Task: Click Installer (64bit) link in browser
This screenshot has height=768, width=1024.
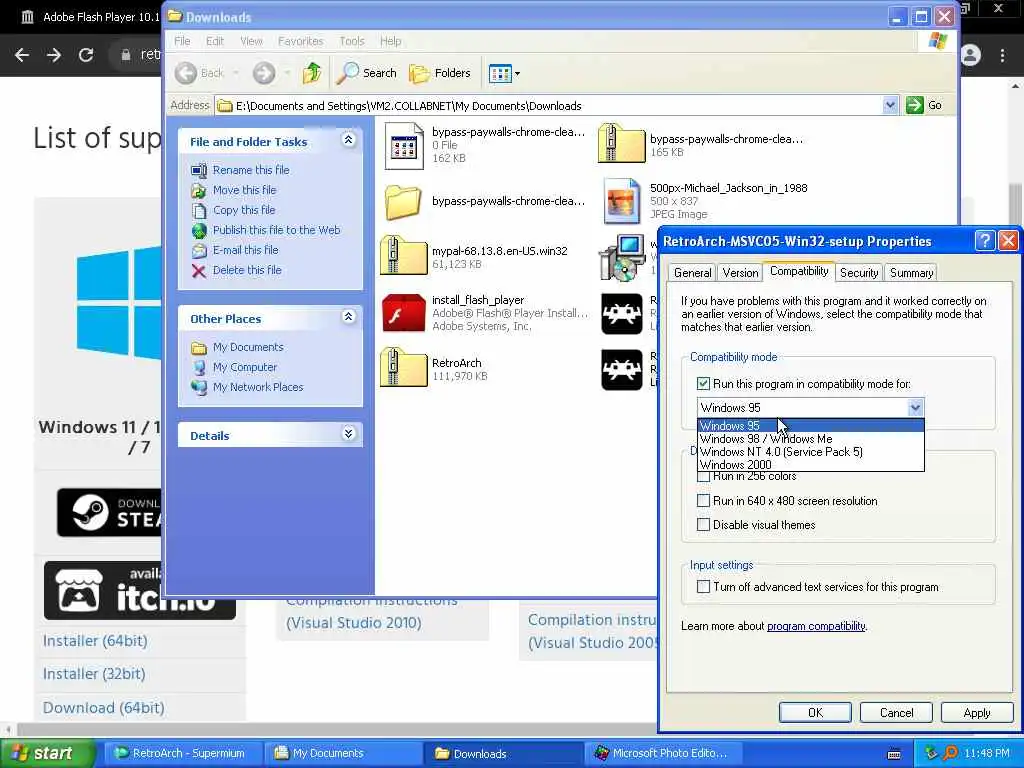Action: [95, 641]
